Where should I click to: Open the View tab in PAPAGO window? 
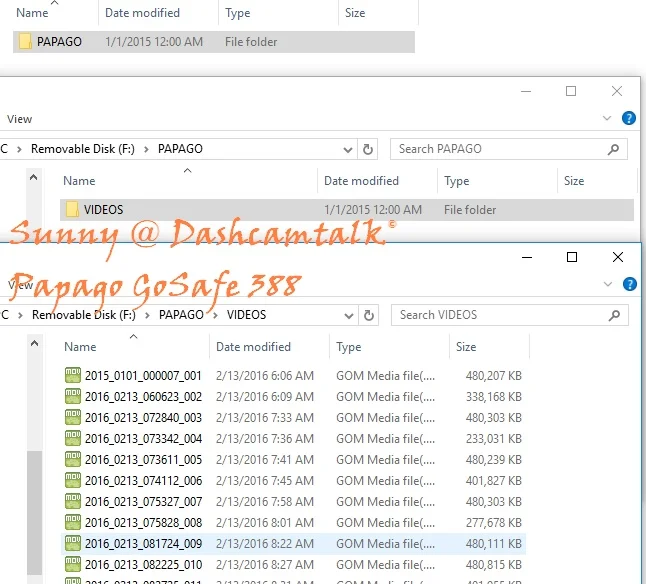point(19,119)
